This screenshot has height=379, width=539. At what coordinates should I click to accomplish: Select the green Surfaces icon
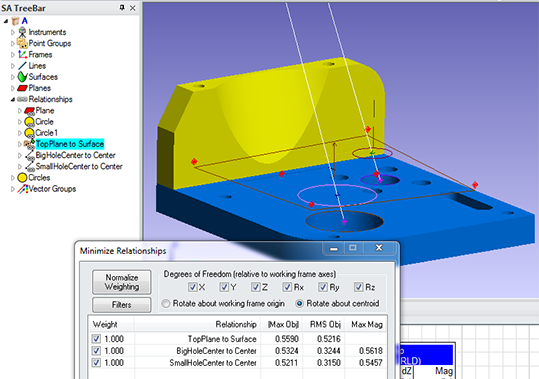coord(22,77)
